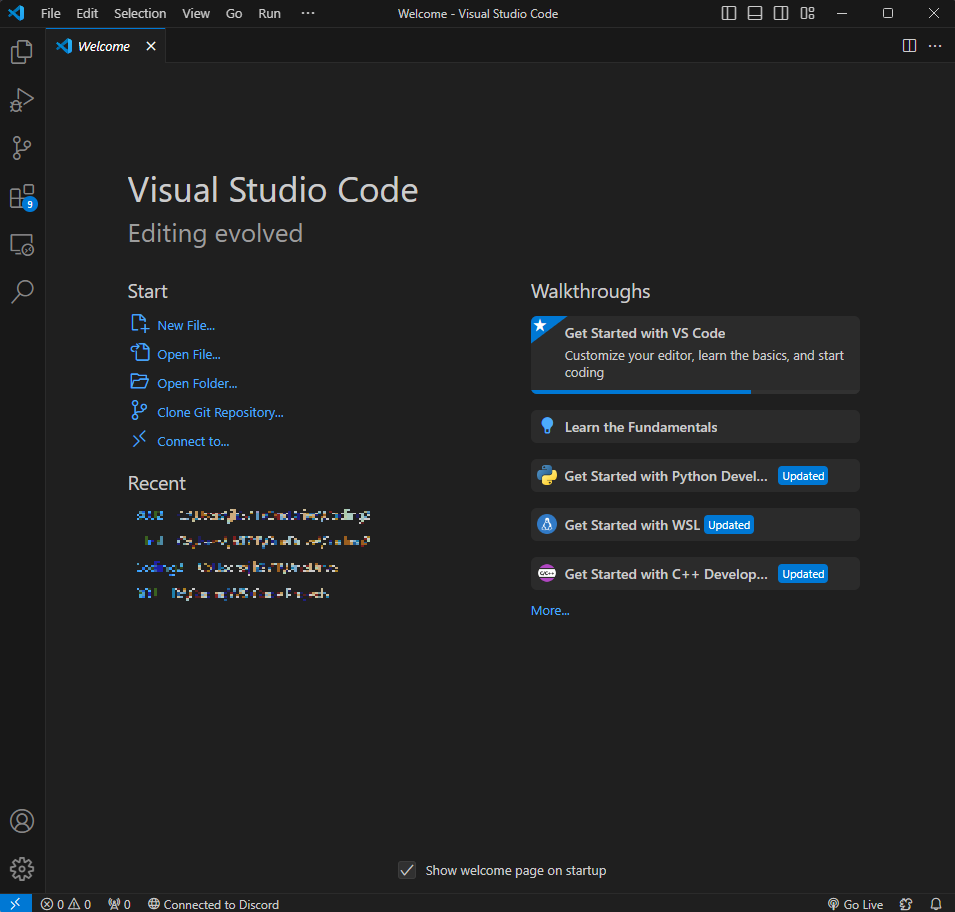Screen dimensions: 955x912
Task: Split editor right icon
Action: point(909,46)
